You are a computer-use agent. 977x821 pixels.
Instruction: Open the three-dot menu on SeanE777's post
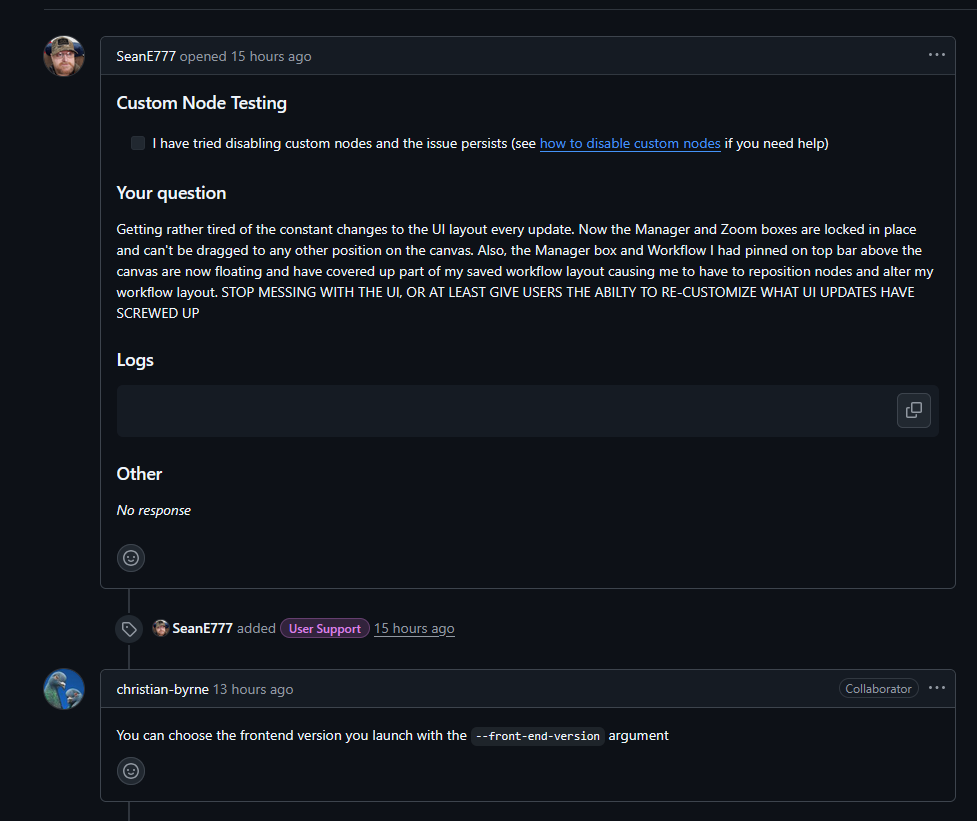click(x=936, y=55)
